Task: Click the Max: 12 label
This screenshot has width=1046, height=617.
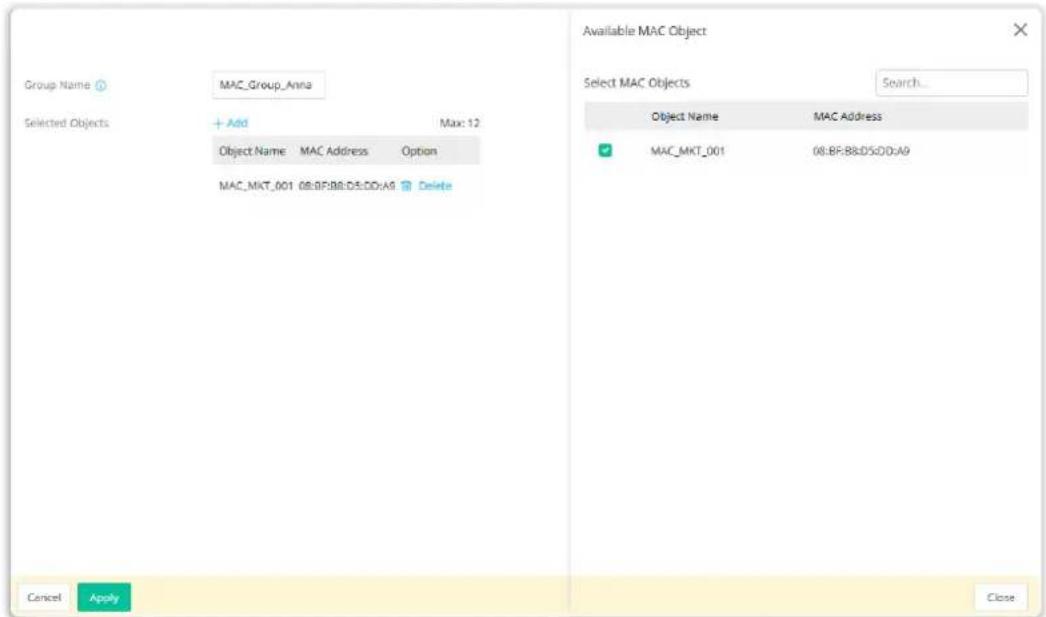Action: (460, 123)
